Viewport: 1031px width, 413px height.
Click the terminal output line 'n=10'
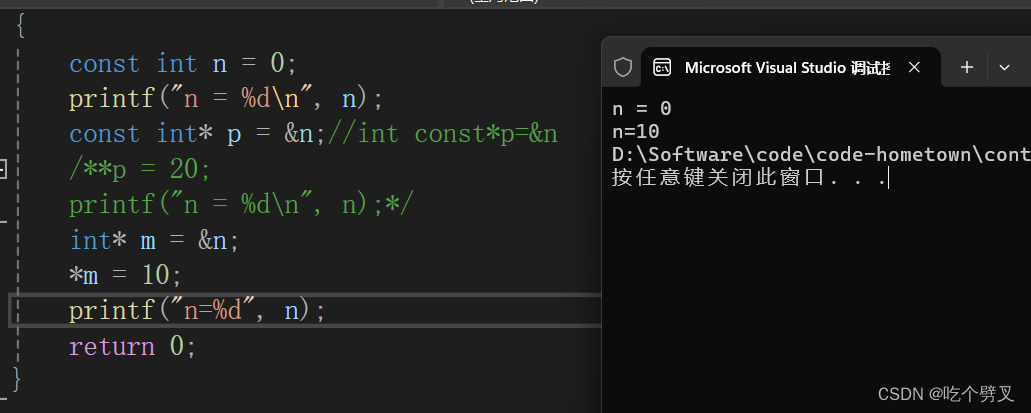[x=635, y=132]
